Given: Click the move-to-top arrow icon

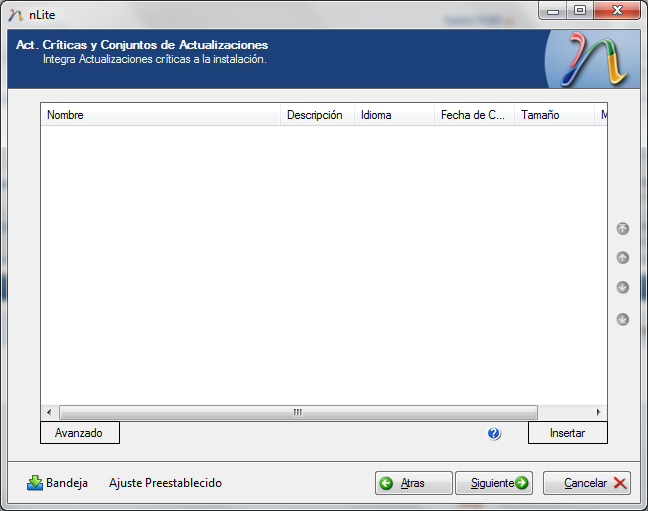Looking at the screenshot, I should tap(622, 229).
